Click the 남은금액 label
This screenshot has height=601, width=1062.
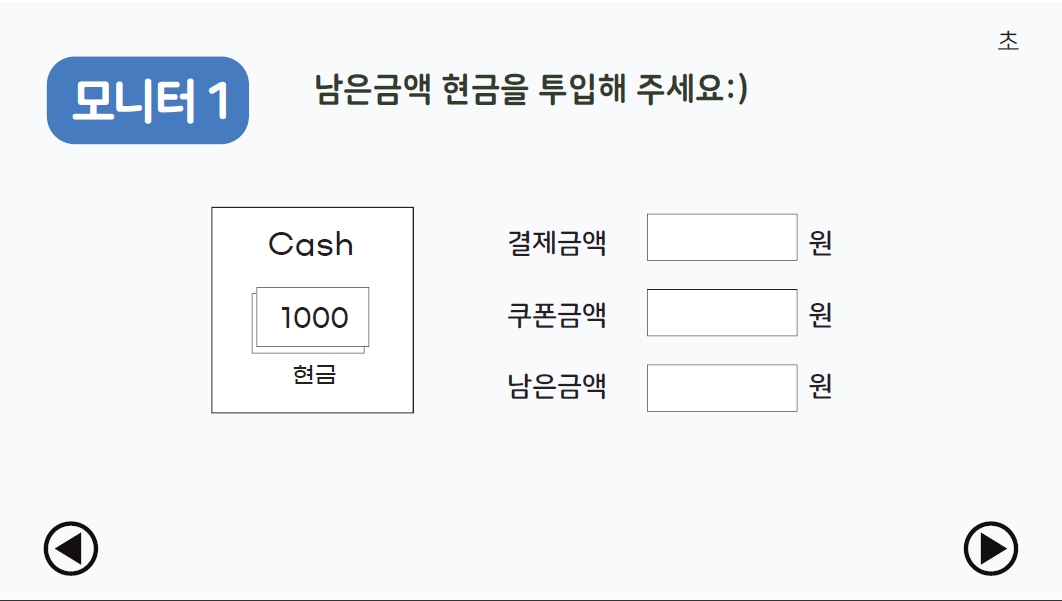pyautogui.click(x=557, y=386)
